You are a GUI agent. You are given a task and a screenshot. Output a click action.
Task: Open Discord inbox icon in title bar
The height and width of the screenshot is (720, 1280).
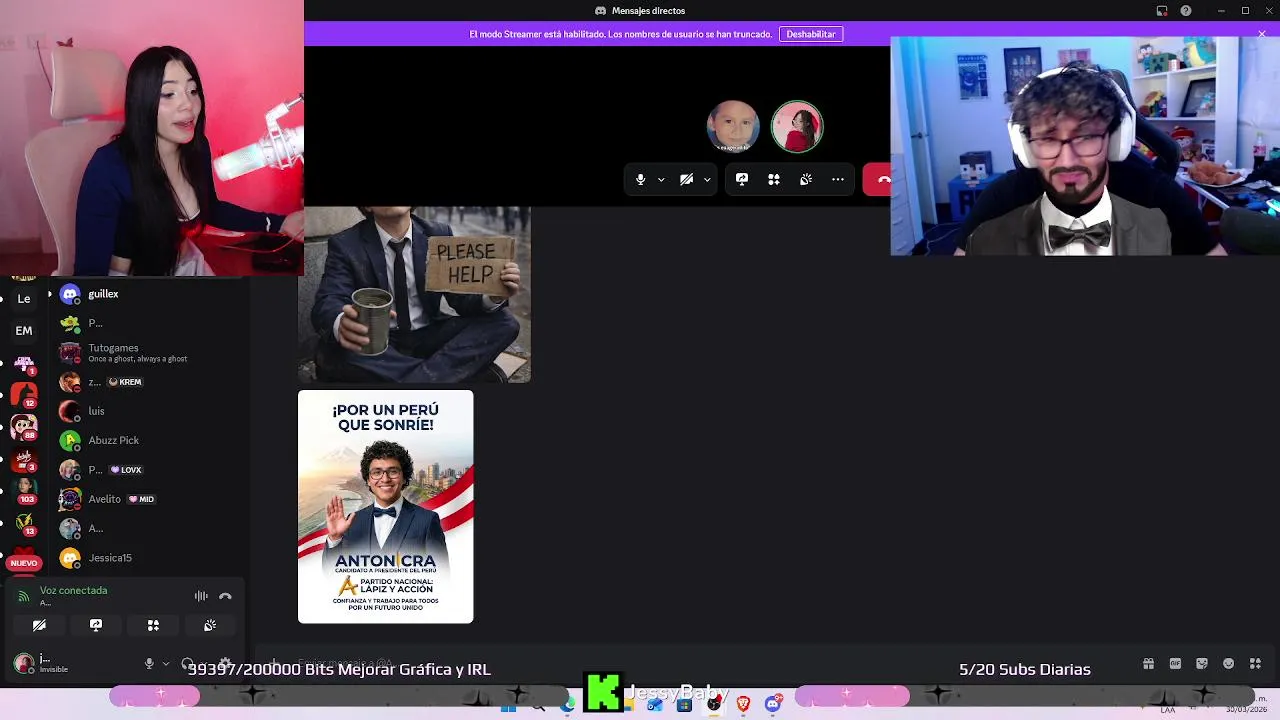click(1162, 11)
